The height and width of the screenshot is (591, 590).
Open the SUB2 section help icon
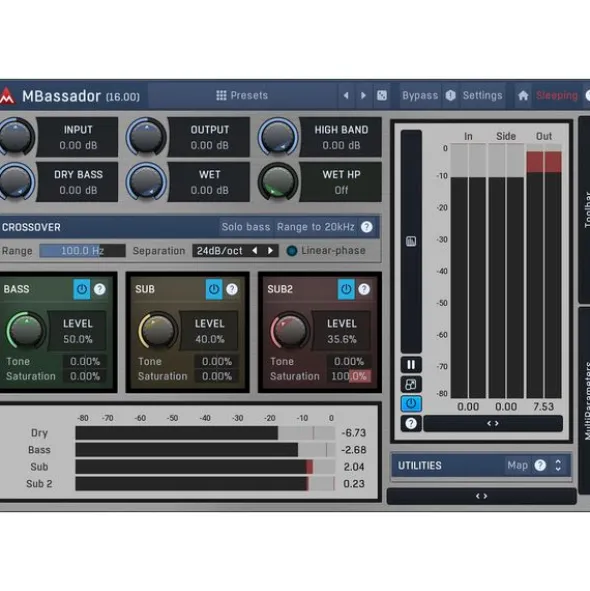pos(364,289)
